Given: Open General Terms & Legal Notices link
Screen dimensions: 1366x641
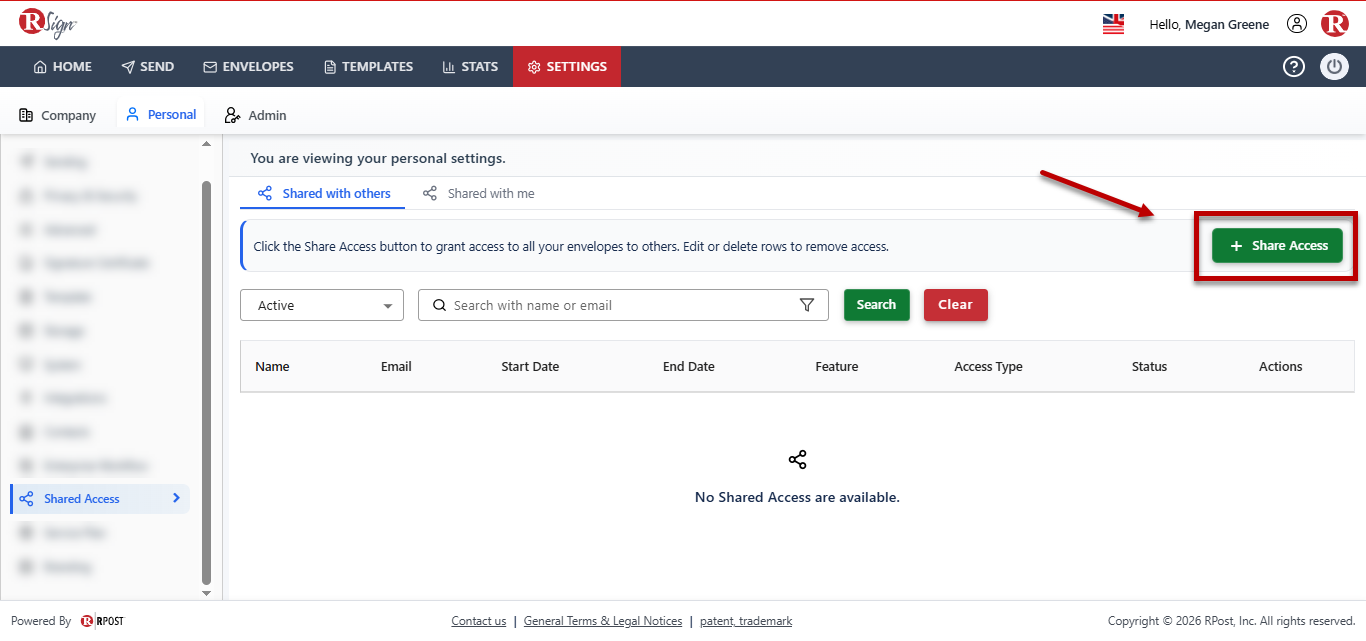Looking at the screenshot, I should [603, 621].
